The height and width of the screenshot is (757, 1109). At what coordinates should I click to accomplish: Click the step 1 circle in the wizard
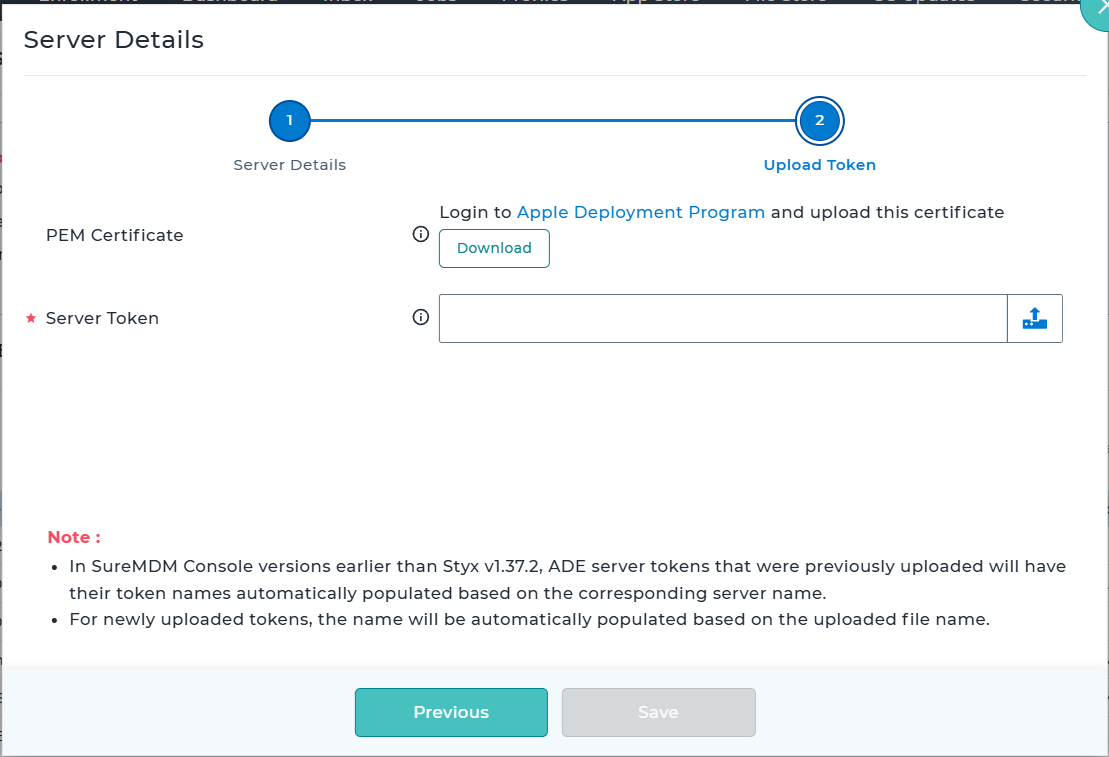289,121
